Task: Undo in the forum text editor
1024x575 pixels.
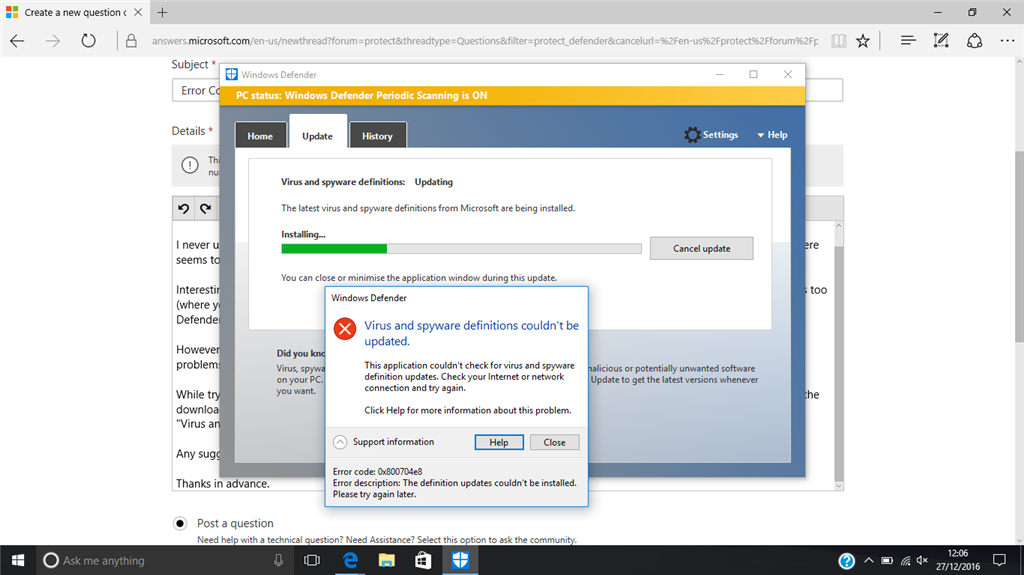Action: coord(184,208)
